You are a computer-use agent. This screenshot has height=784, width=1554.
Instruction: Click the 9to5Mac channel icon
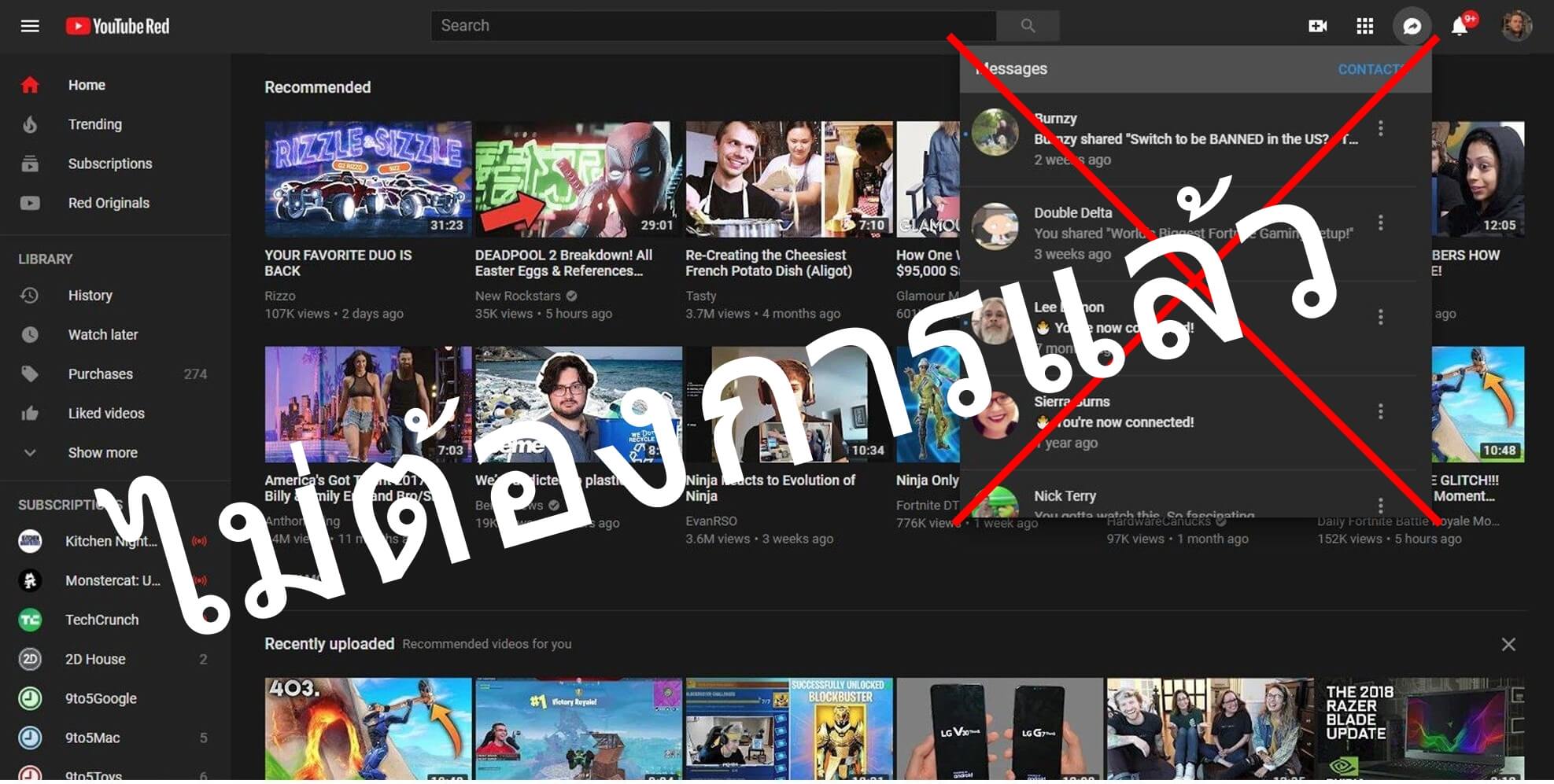(x=30, y=738)
